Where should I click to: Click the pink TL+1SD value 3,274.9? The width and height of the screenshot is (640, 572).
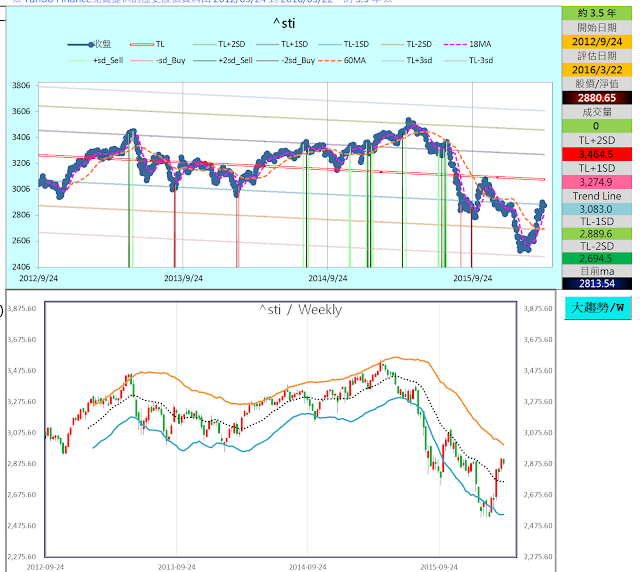pos(597,182)
